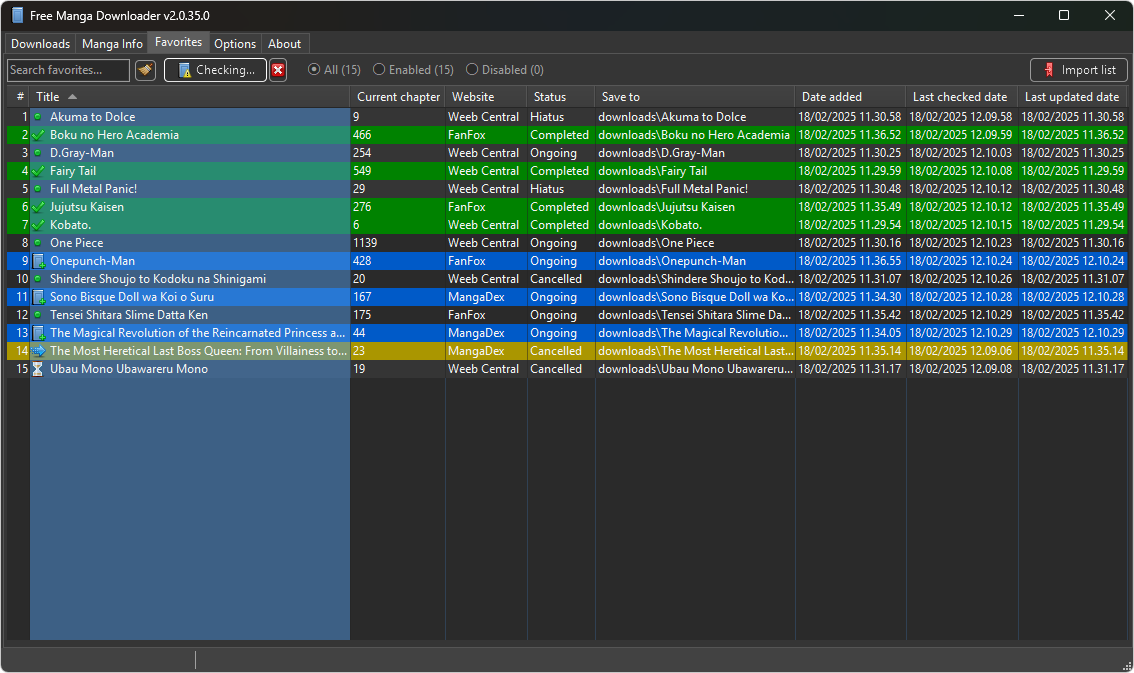The height and width of the screenshot is (673, 1134).
Task: Open the Downloads tab
Action: pos(40,44)
